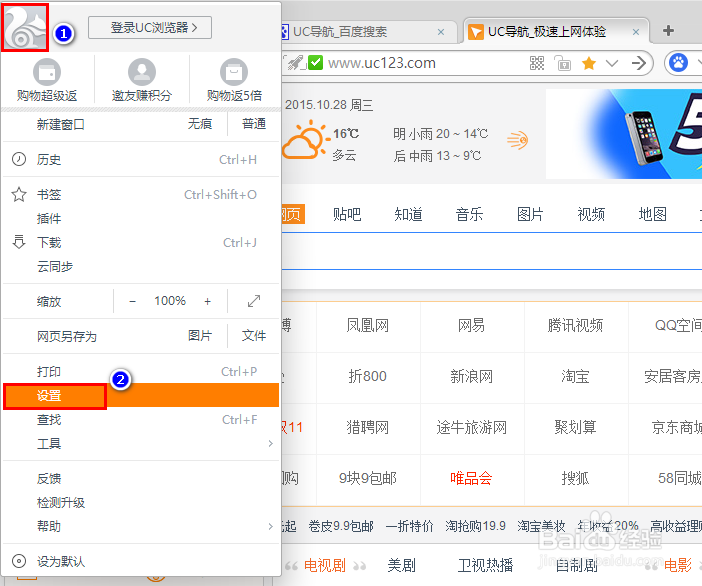Click the download arrow icon
The width and height of the screenshot is (702, 586).
pos(19,242)
